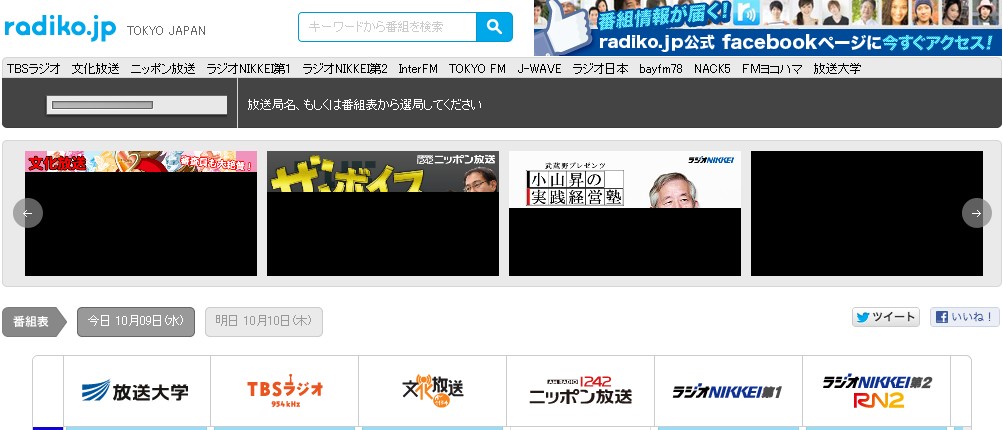
Task: Show previous banners with left arrow
Action: tap(28, 213)
